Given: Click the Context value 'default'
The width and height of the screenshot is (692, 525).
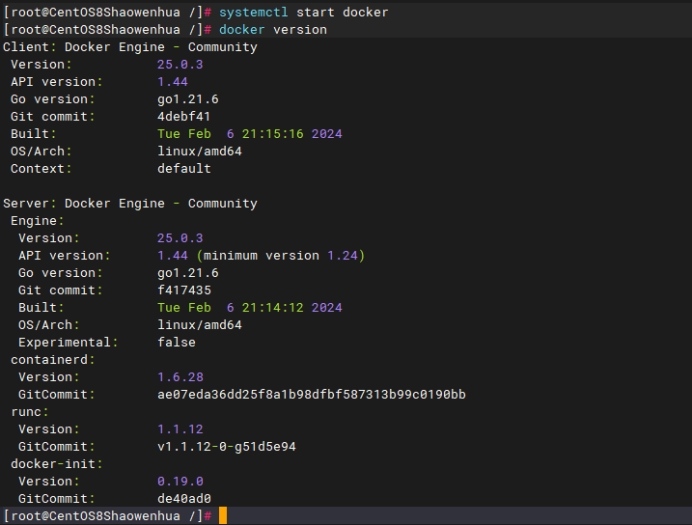Looking at the screenshot, I should pyautogui.click(x=184, y=169).
